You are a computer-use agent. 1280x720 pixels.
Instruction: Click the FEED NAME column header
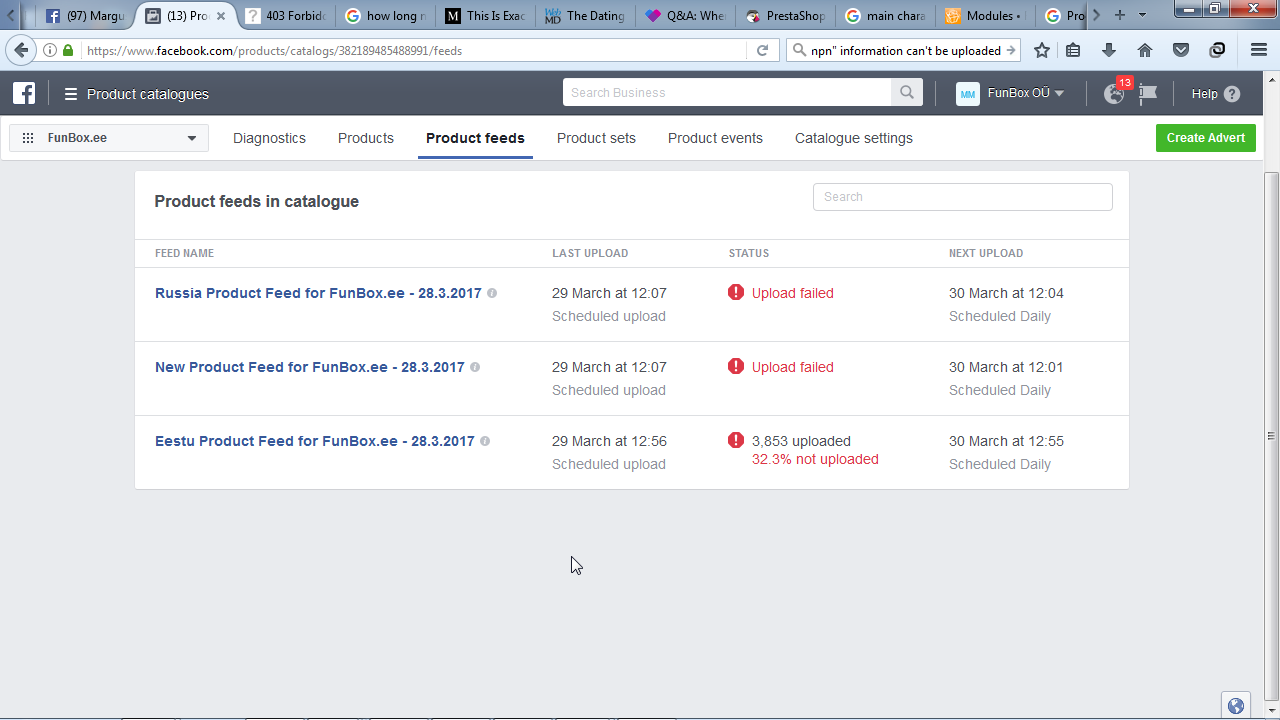pos(184,253)
